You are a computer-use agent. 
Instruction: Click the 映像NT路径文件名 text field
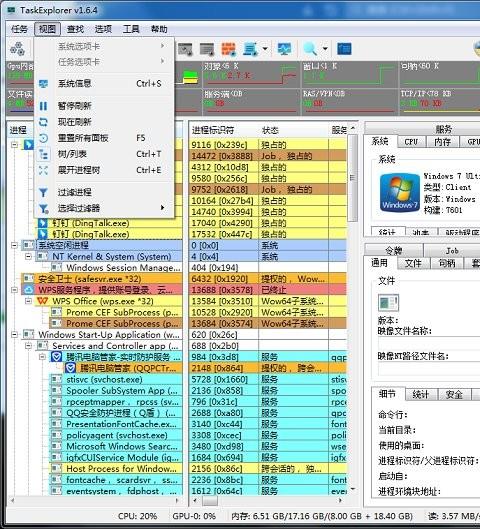point(429,369)
